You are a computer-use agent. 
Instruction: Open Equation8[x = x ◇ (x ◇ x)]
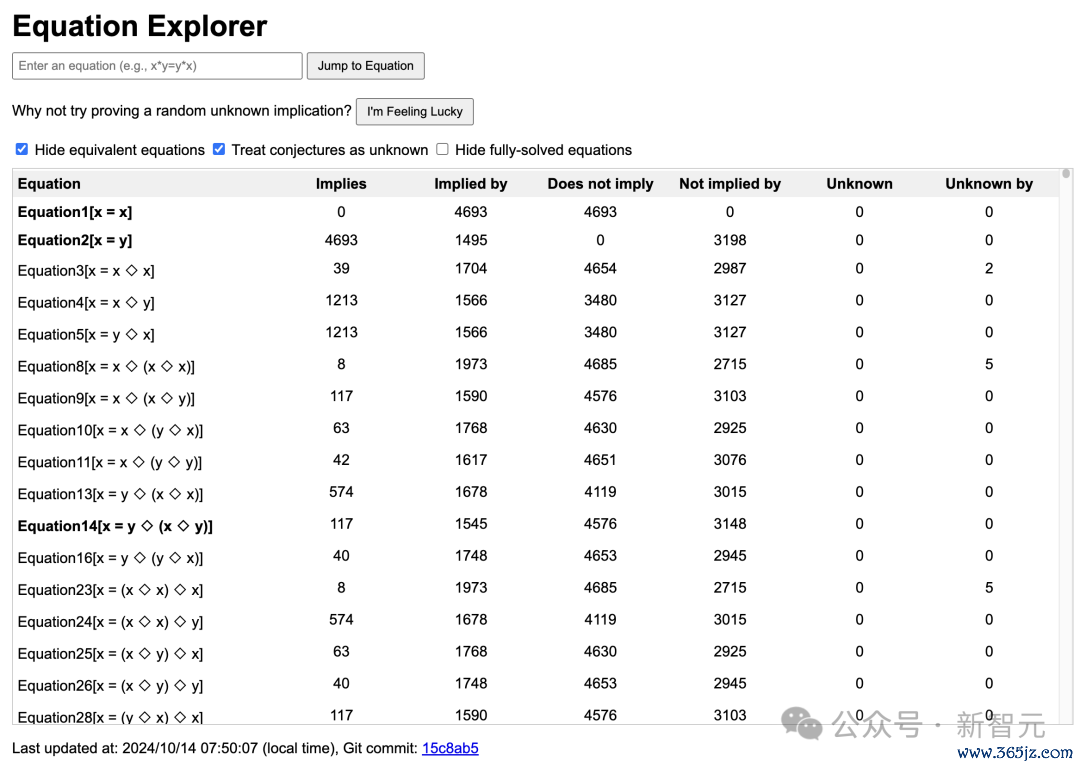tap(106, 366)
